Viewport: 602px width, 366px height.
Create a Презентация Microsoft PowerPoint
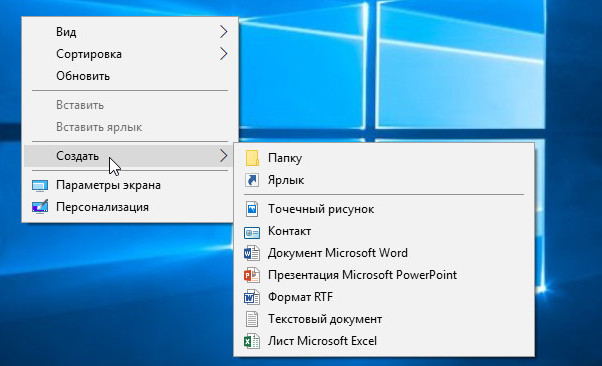point(384,275)
